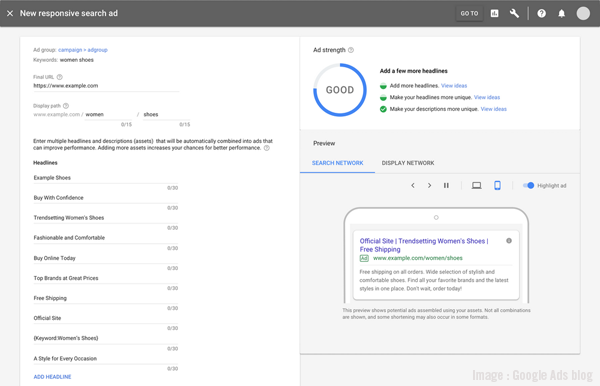Click the ad description text in preview
The width and height of the screenshot is (600, 386).
click(x=434, y=280)
